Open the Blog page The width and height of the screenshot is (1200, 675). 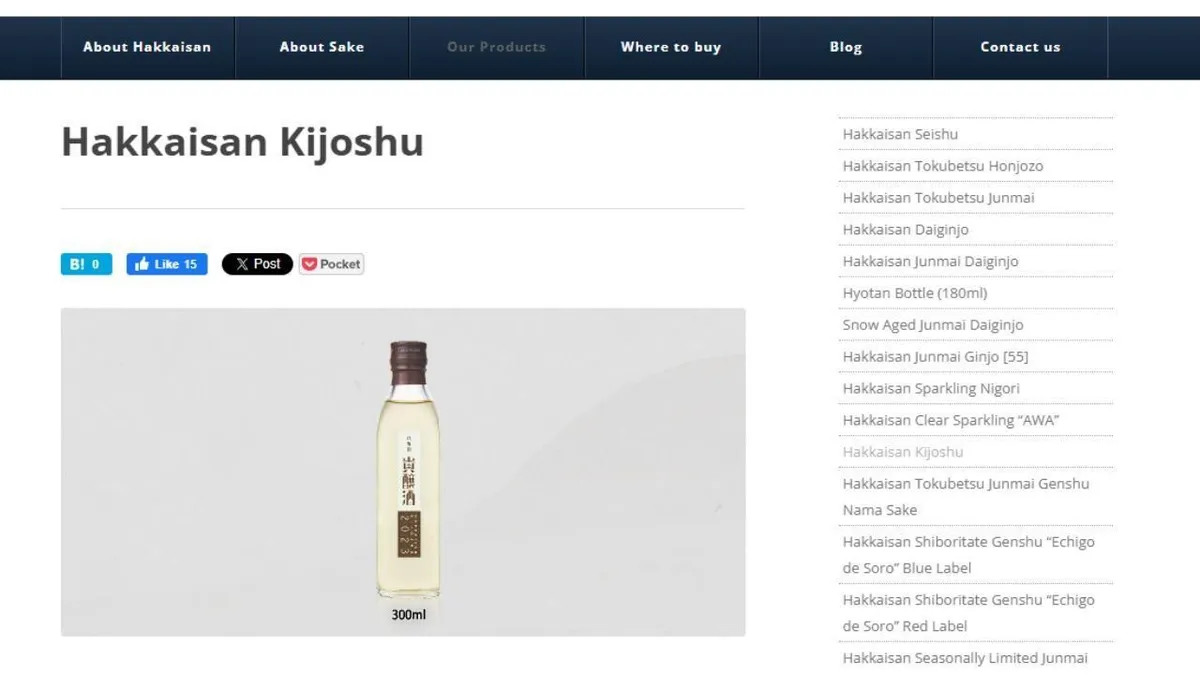[845, 47]
